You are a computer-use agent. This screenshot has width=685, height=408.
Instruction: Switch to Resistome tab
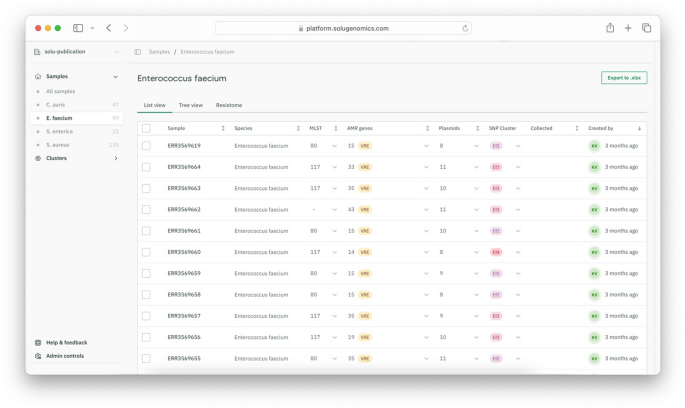[229, 105]
